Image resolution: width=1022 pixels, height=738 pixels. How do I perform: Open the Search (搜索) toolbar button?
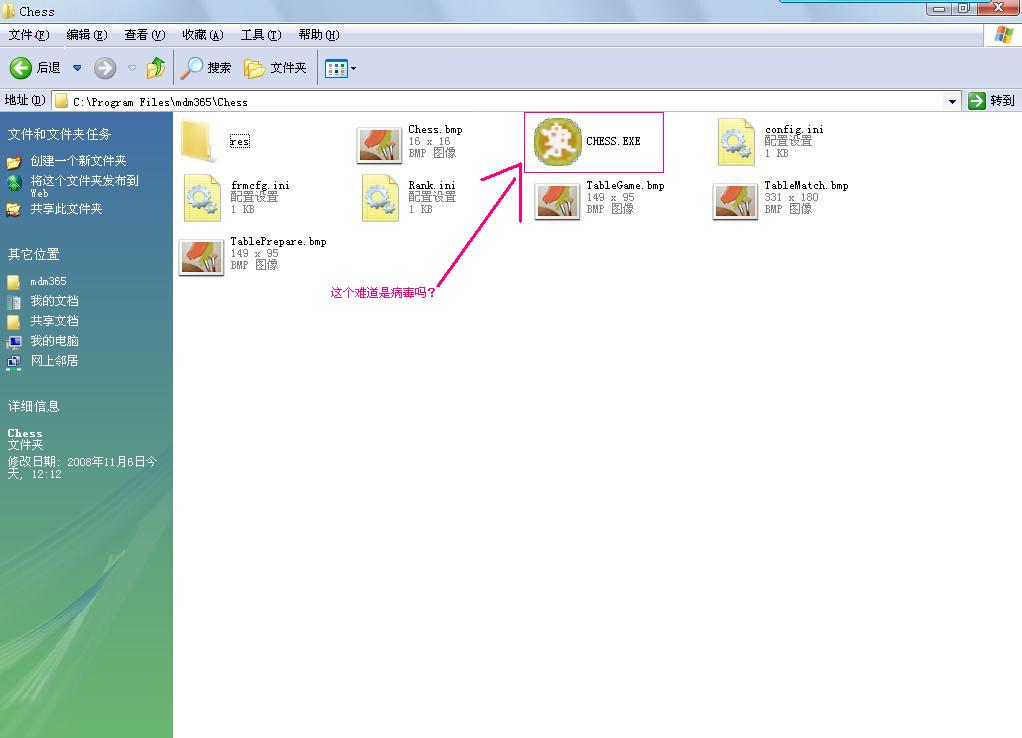[205, 68]
